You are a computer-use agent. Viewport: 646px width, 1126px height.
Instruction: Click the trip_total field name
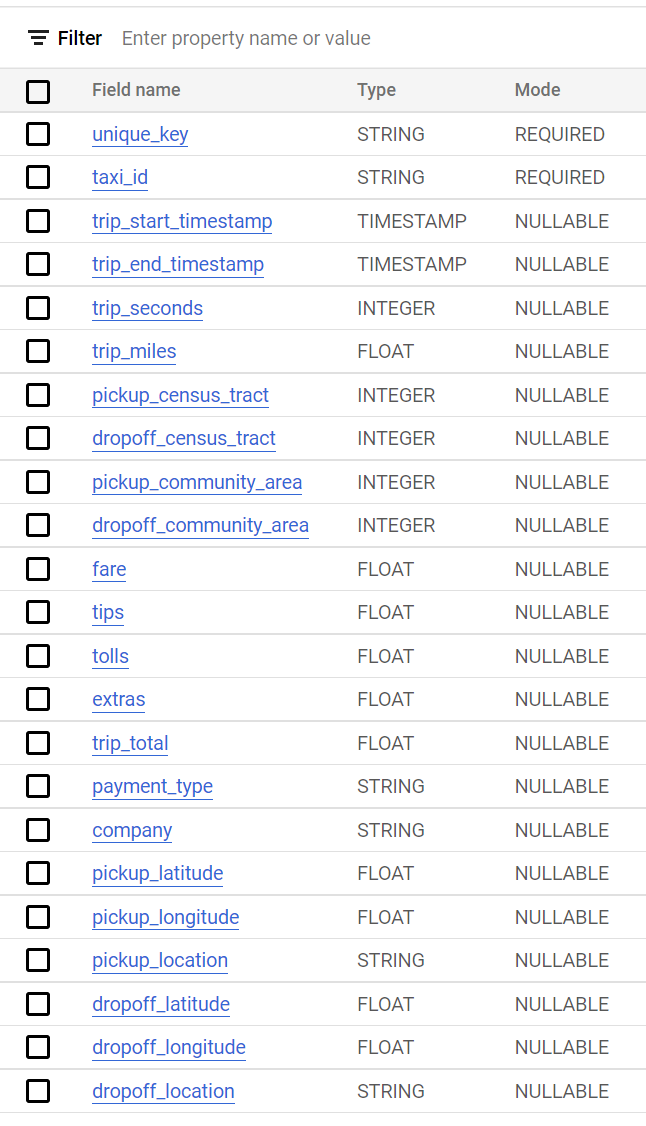tap(130, 743)
